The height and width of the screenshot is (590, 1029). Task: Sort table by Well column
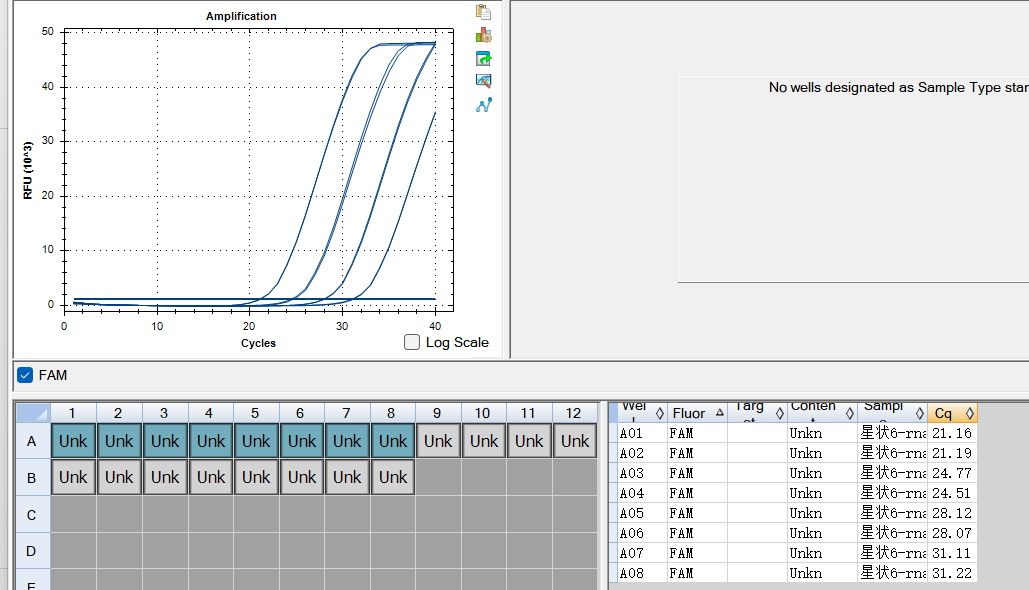[x=642, y=413]
